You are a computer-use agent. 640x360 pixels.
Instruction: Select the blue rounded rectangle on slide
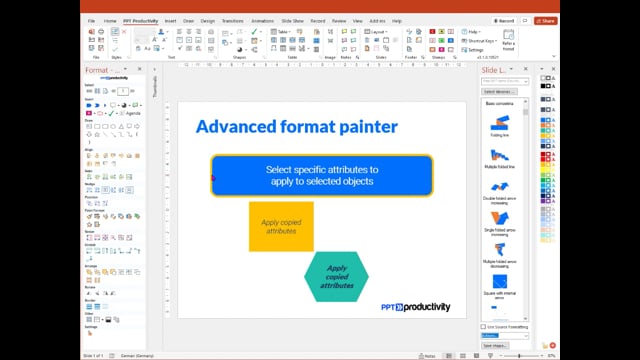coord(322,176)
